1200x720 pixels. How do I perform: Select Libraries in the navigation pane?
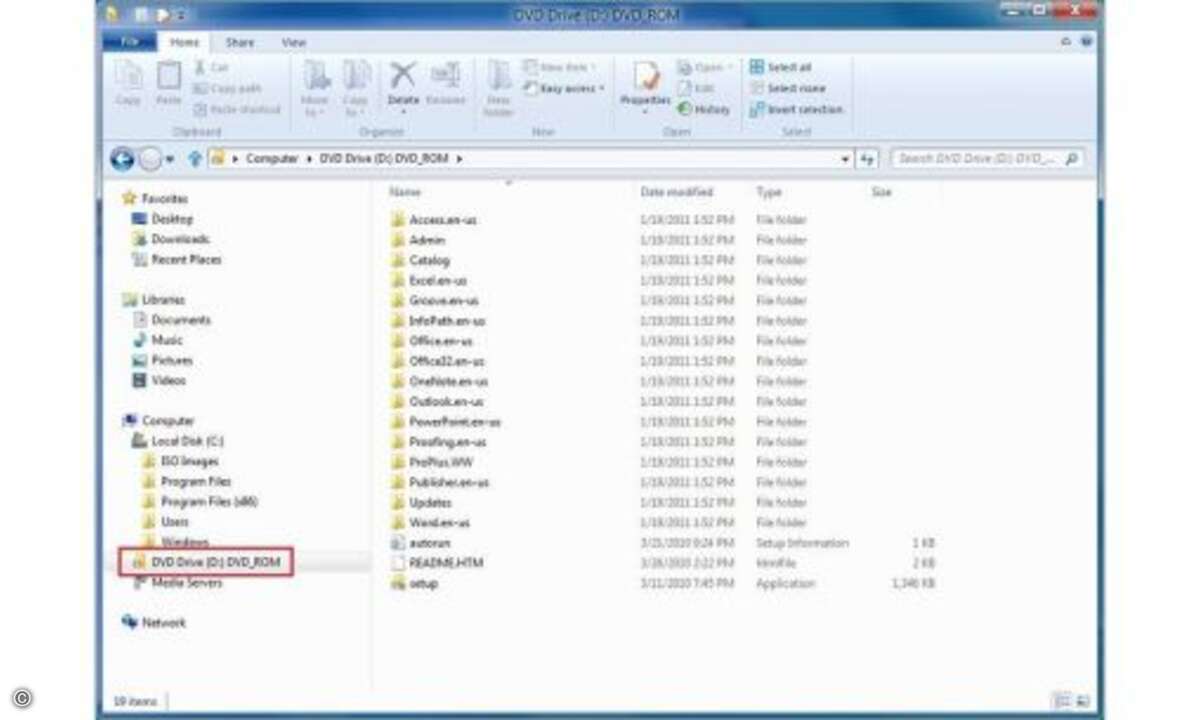pyautogui.click(x=154, y=300)
